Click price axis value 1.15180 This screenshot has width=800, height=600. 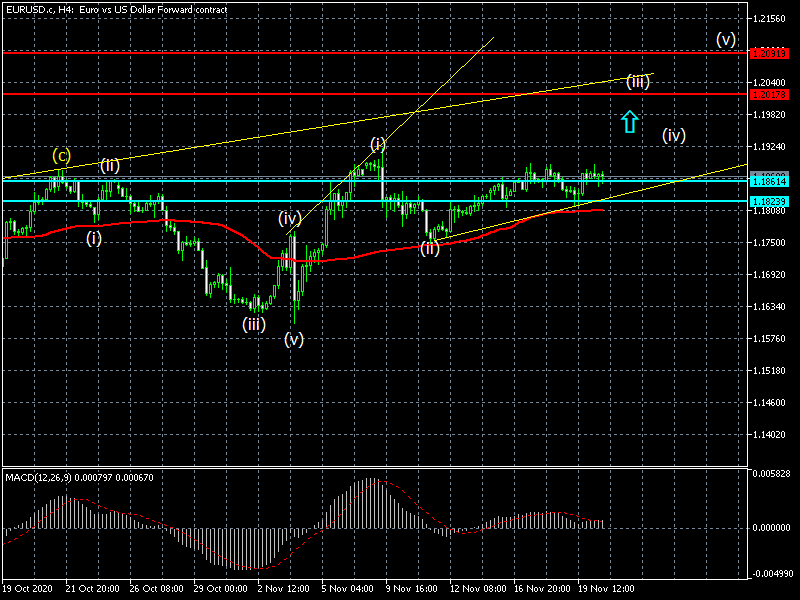click(x=769, y=370)
